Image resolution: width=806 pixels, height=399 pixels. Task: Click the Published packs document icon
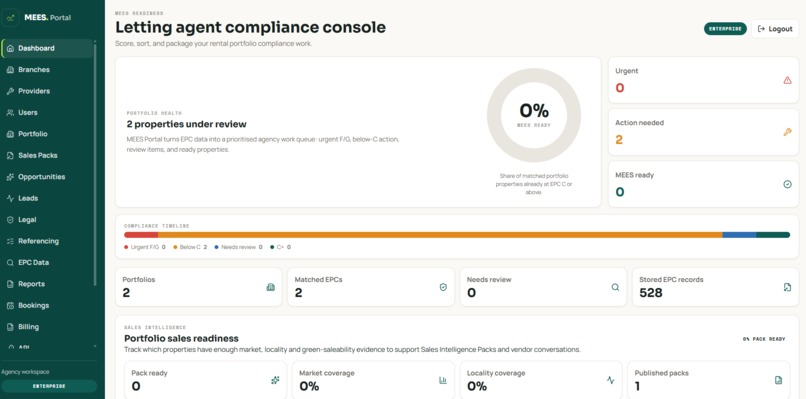778,380
